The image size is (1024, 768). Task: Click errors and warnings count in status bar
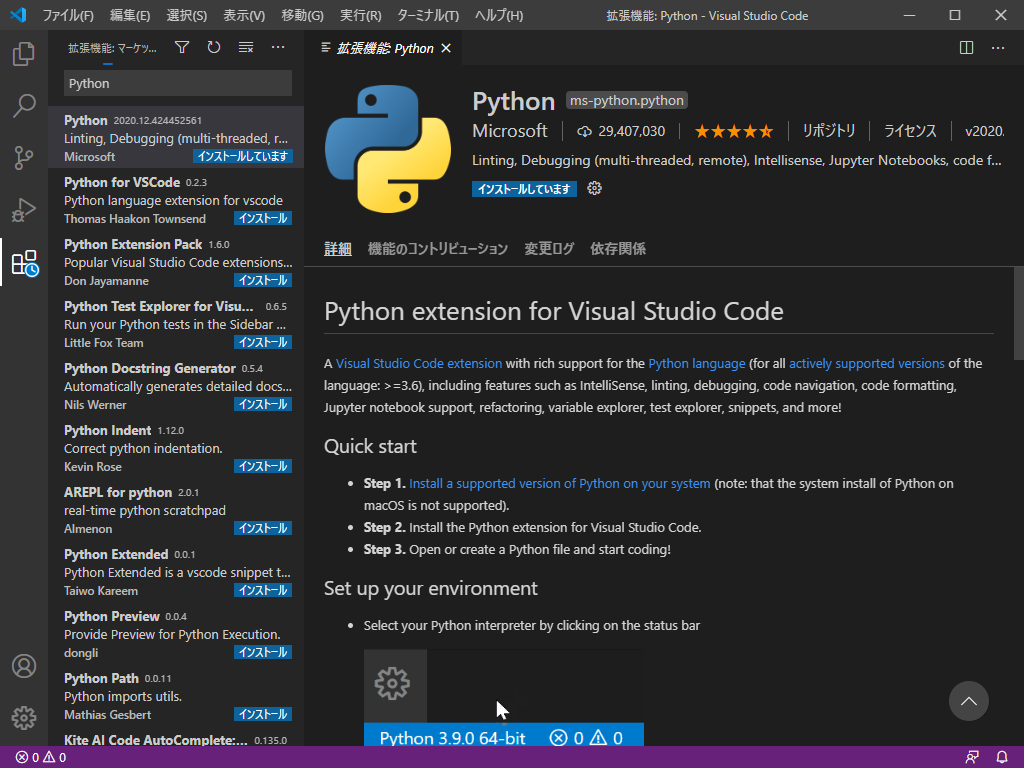coord(40,758)
